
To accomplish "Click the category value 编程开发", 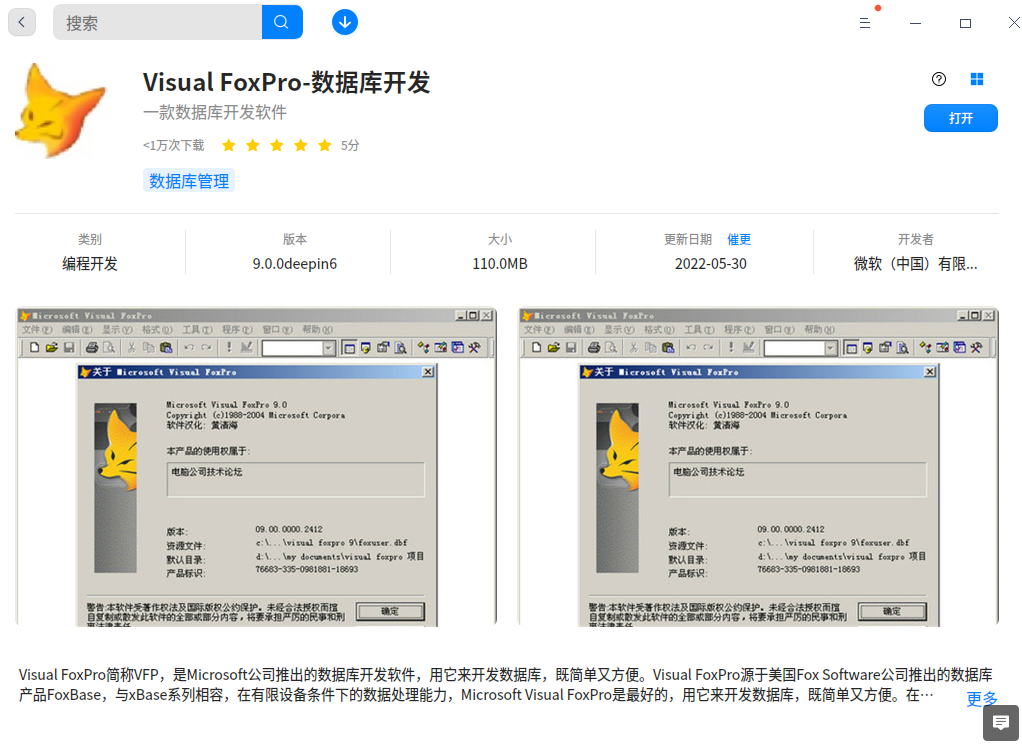I will click(90, 264).
